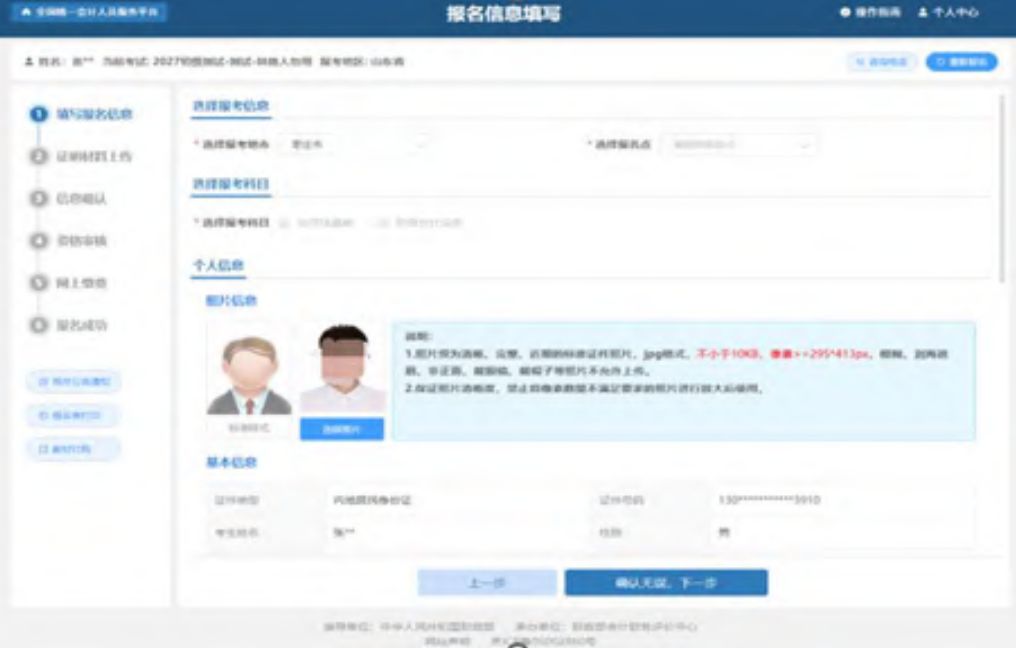
Task: Click step 1 circle 填写报名信息
Action: 39,115
